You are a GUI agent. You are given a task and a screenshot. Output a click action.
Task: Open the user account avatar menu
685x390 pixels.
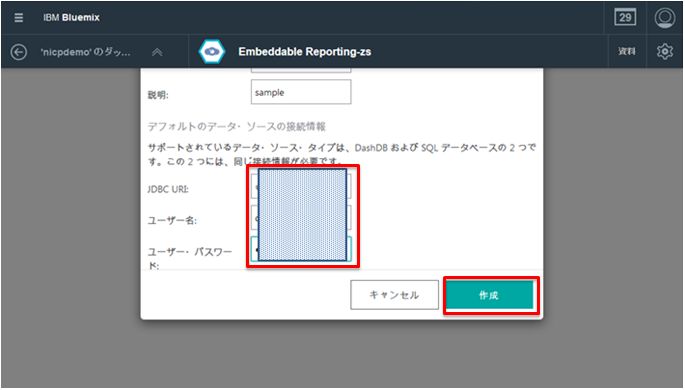click(664, 18)
